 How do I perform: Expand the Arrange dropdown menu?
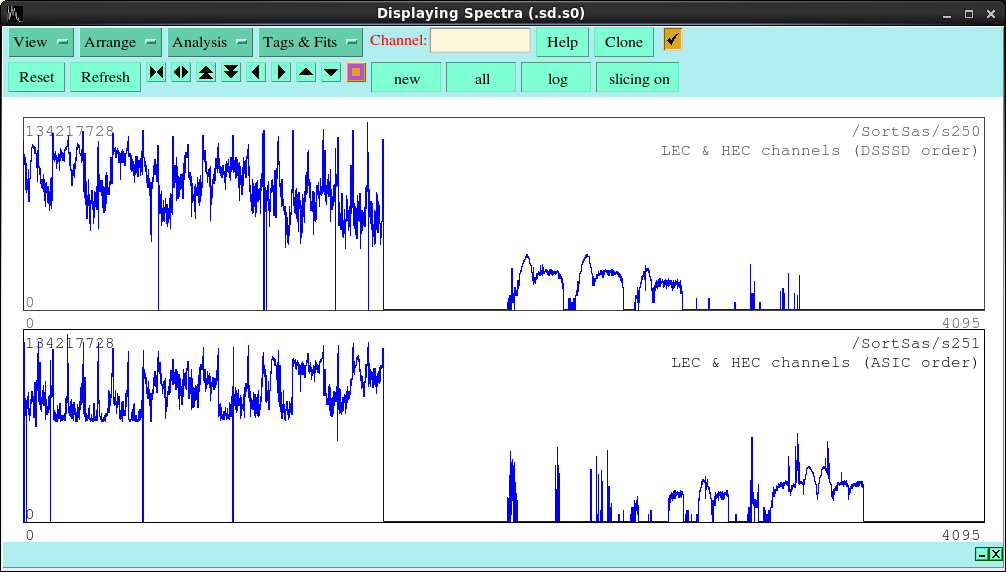(120, 42)
